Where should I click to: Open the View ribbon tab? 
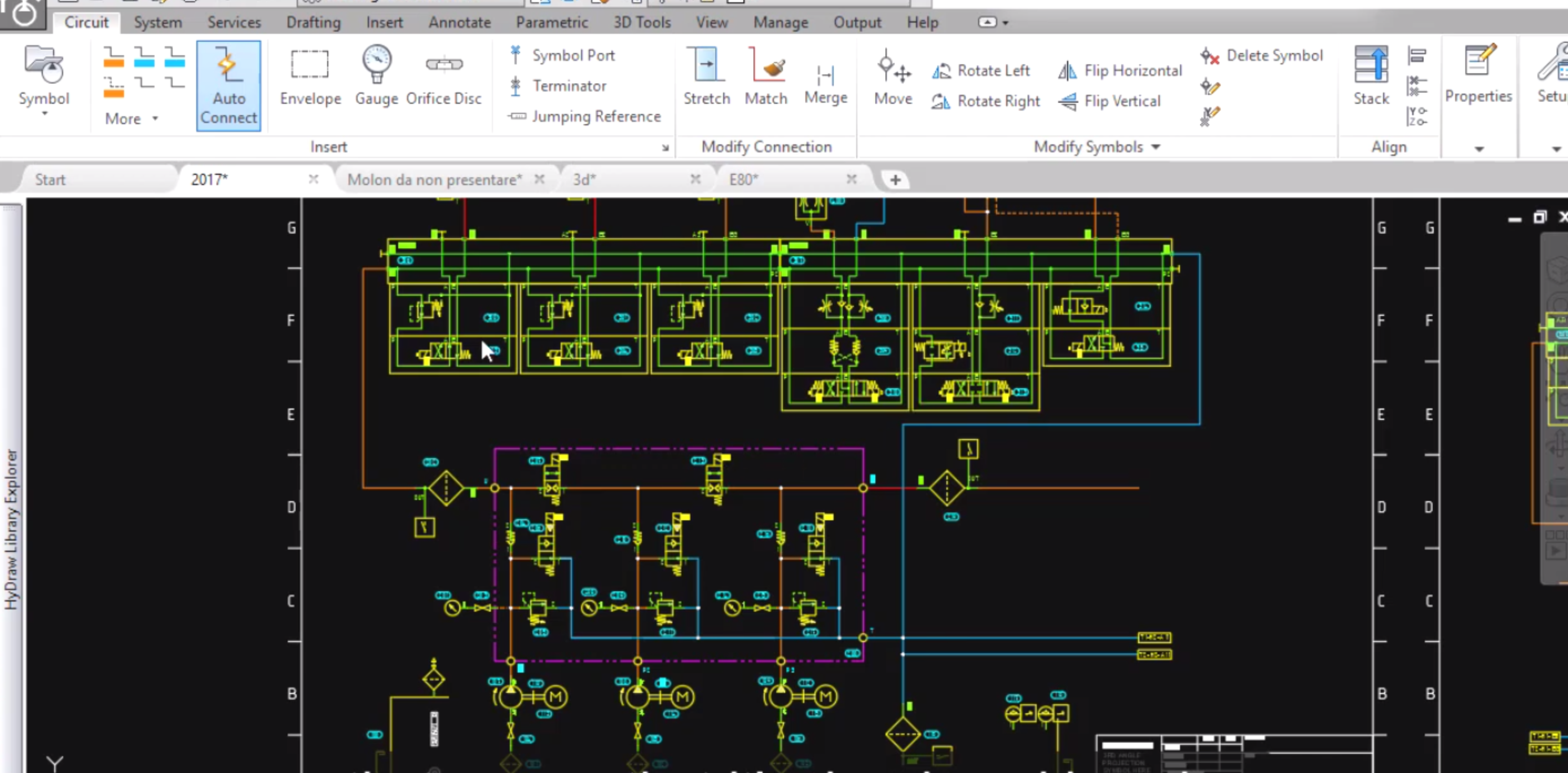click(712, 23)
